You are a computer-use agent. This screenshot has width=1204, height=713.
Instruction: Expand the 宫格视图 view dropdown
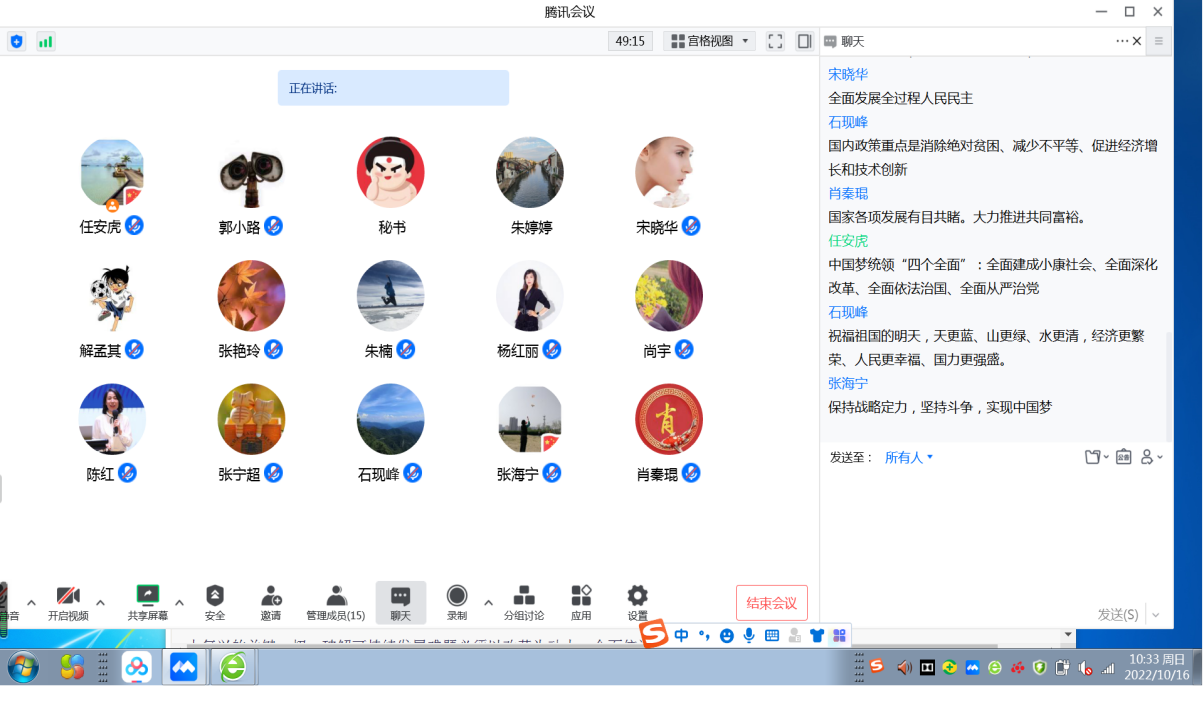[x=710, y=41]
